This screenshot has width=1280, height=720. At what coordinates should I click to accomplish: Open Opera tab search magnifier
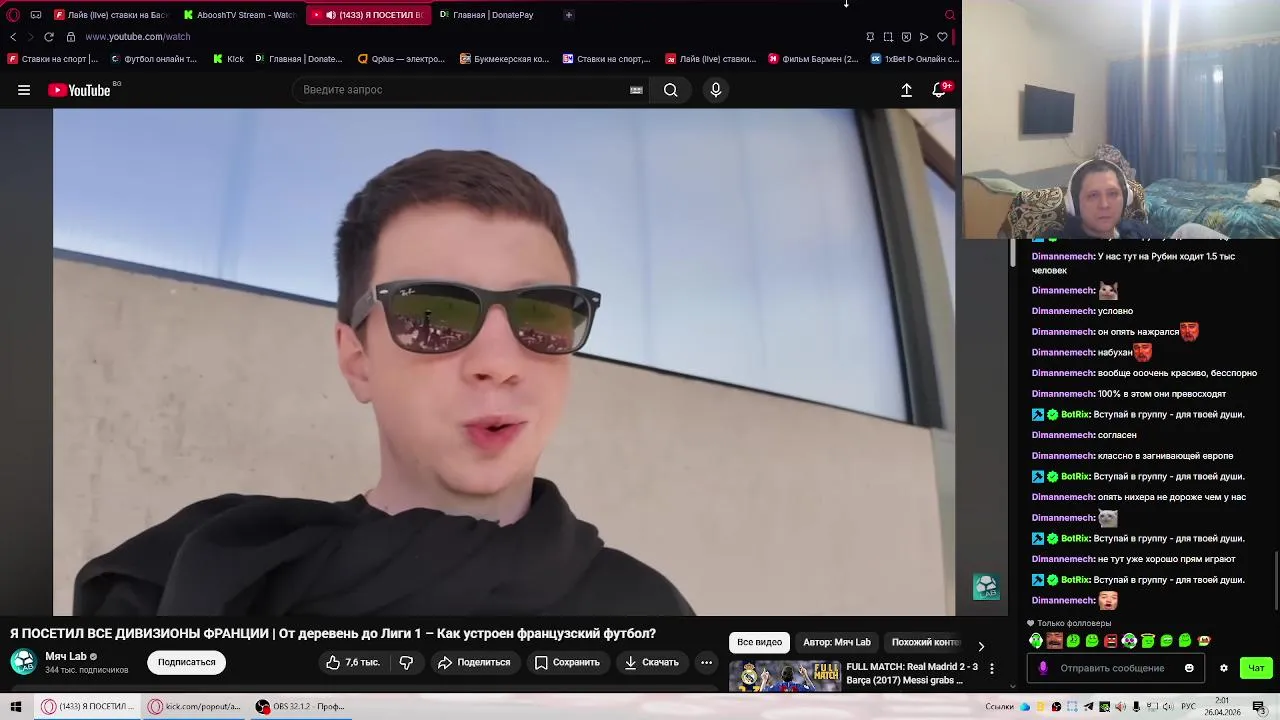[950, 15]
